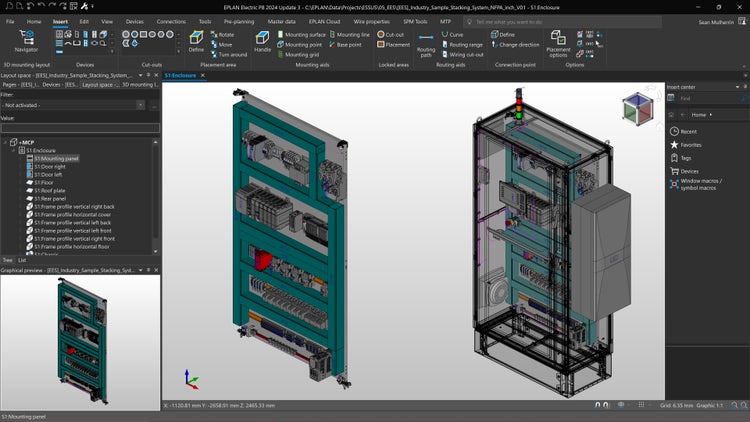Click the Define placement area icon

pyautogui.click(x=196, y=39)
